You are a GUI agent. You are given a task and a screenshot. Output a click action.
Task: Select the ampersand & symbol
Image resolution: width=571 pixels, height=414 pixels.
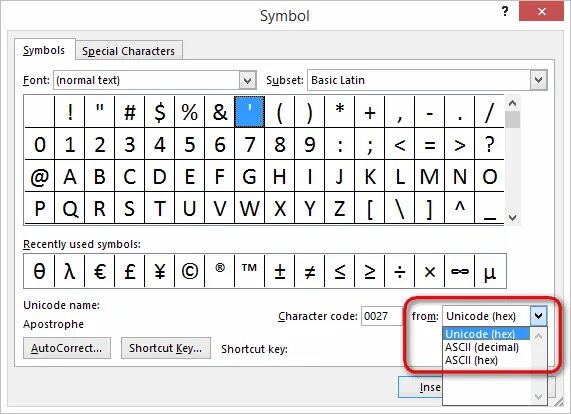[220, 112]
